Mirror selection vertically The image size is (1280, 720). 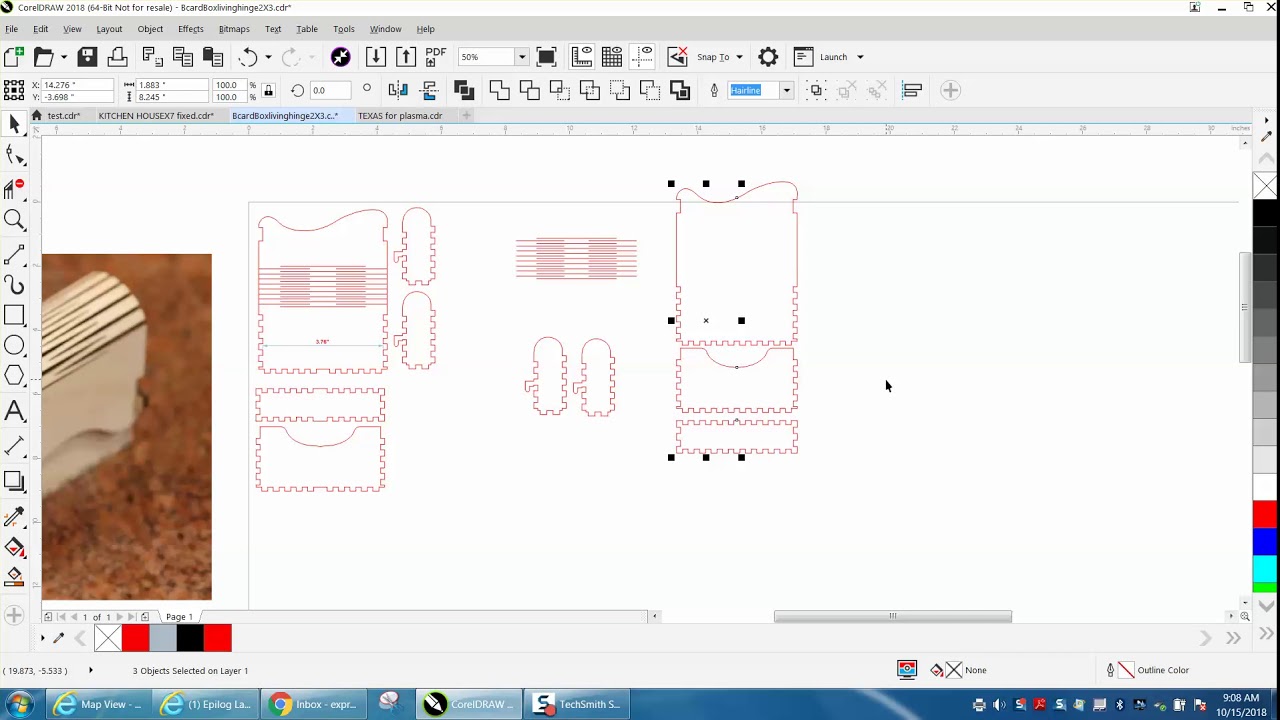[x=430, y=90]
